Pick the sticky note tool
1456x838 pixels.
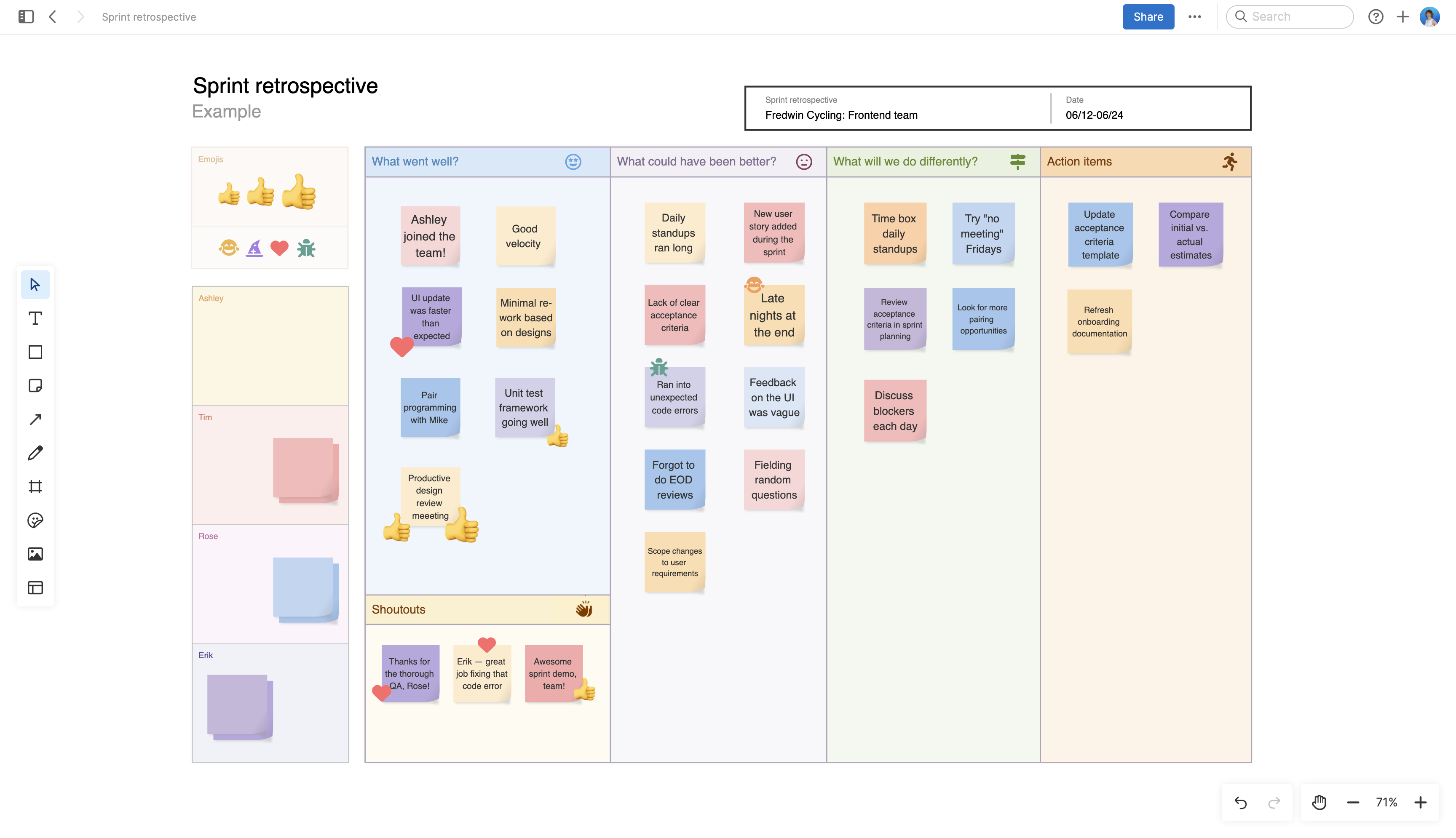click(x=35, y=386)
